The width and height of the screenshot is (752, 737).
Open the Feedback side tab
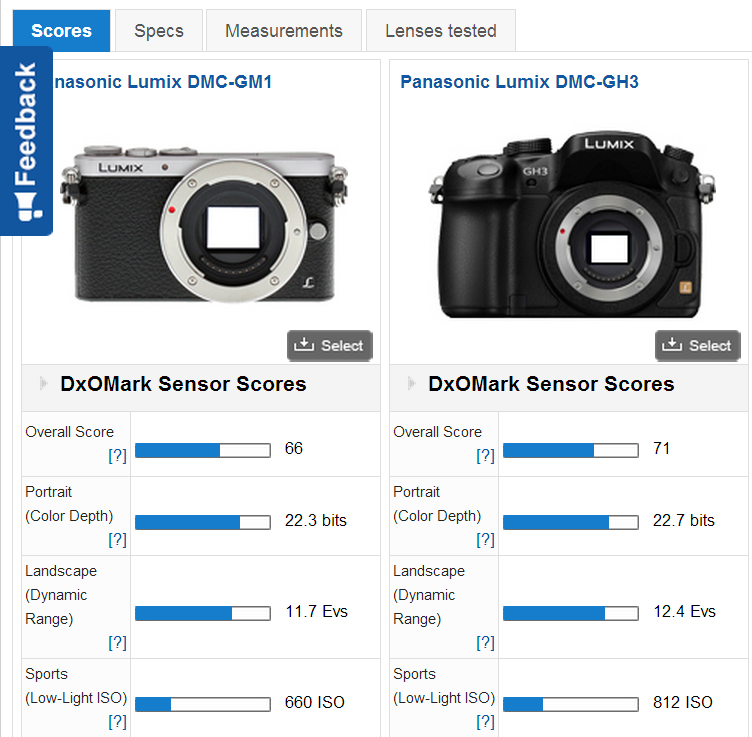[26, 140]
